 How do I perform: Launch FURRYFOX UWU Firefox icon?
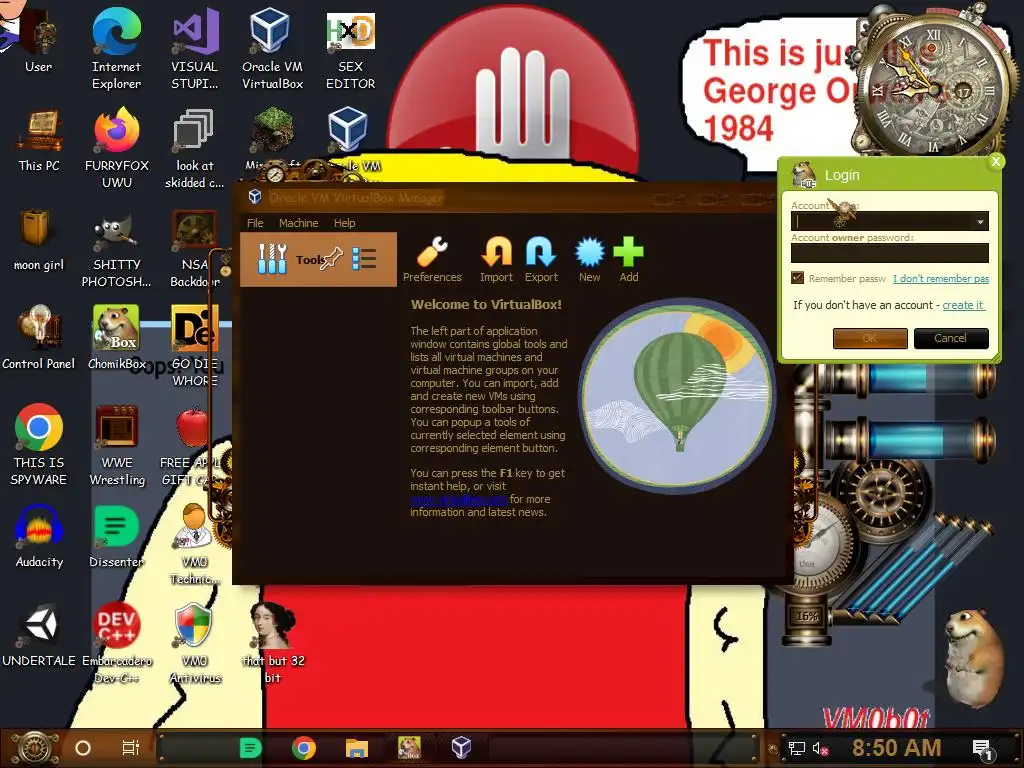click(117, 148)
